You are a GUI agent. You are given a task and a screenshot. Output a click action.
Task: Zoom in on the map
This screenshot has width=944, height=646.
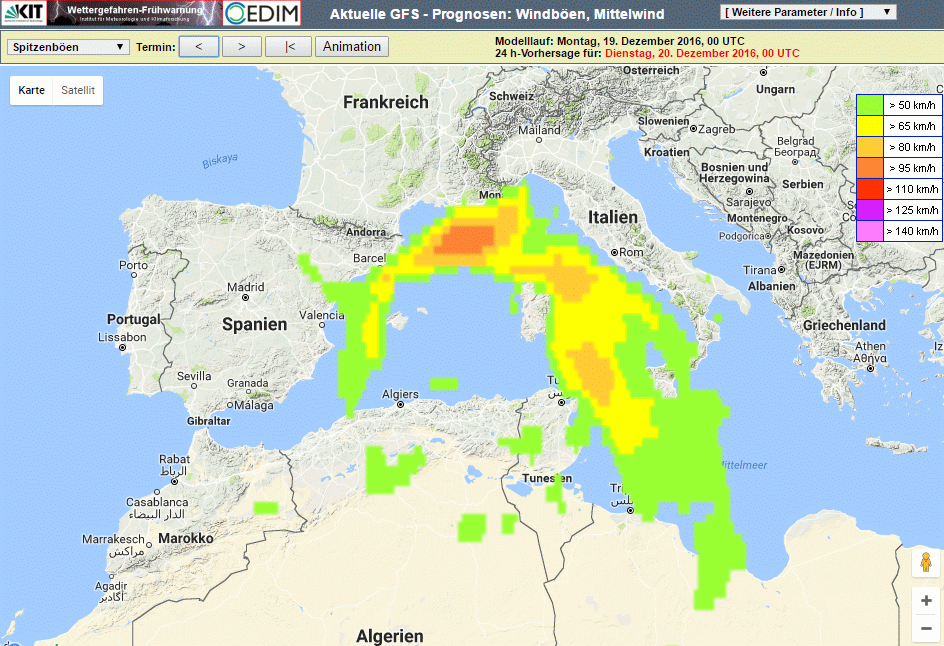click(x=926, y=600)
